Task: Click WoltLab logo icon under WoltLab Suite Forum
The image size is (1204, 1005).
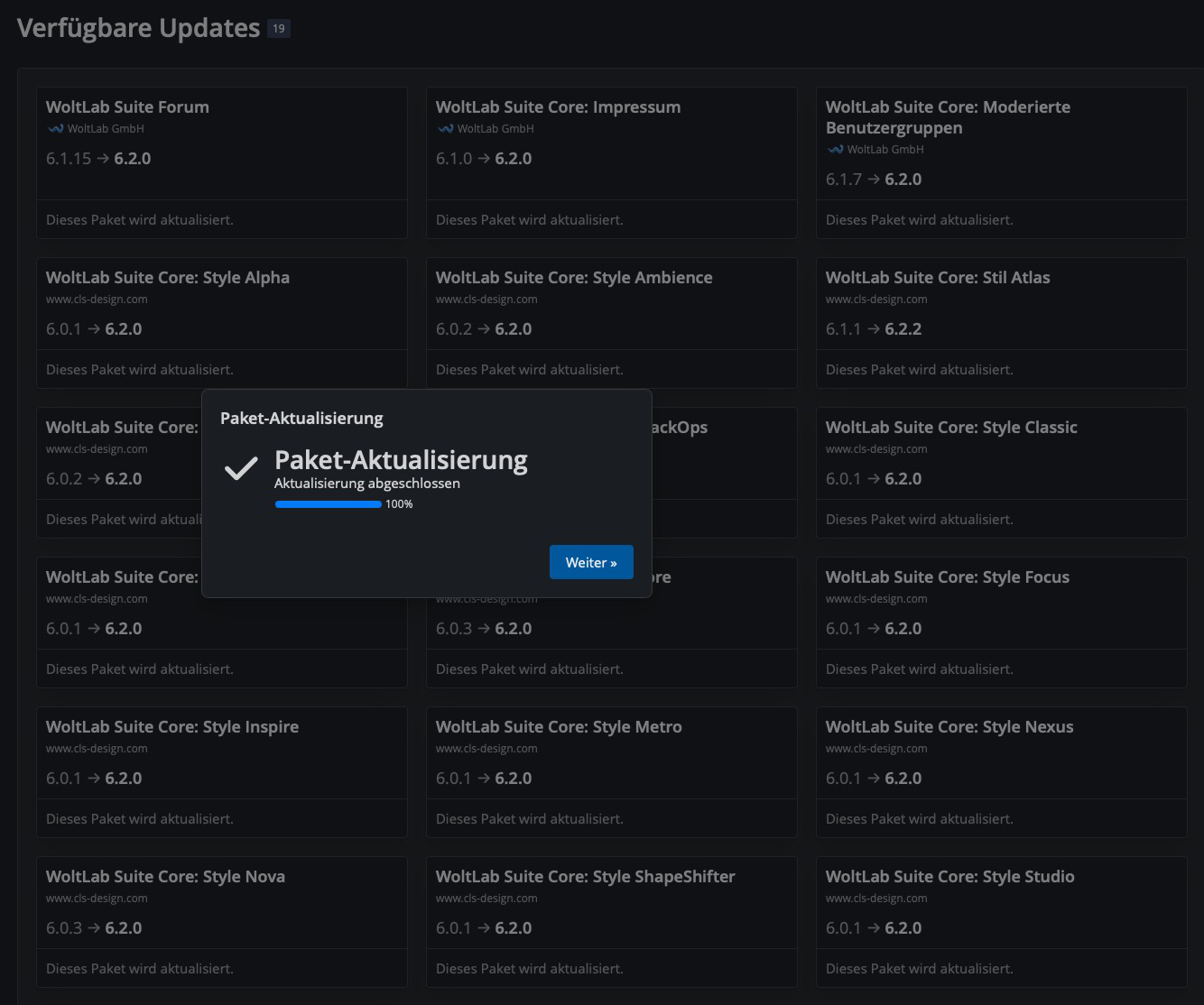Action: tap(55, 129)
